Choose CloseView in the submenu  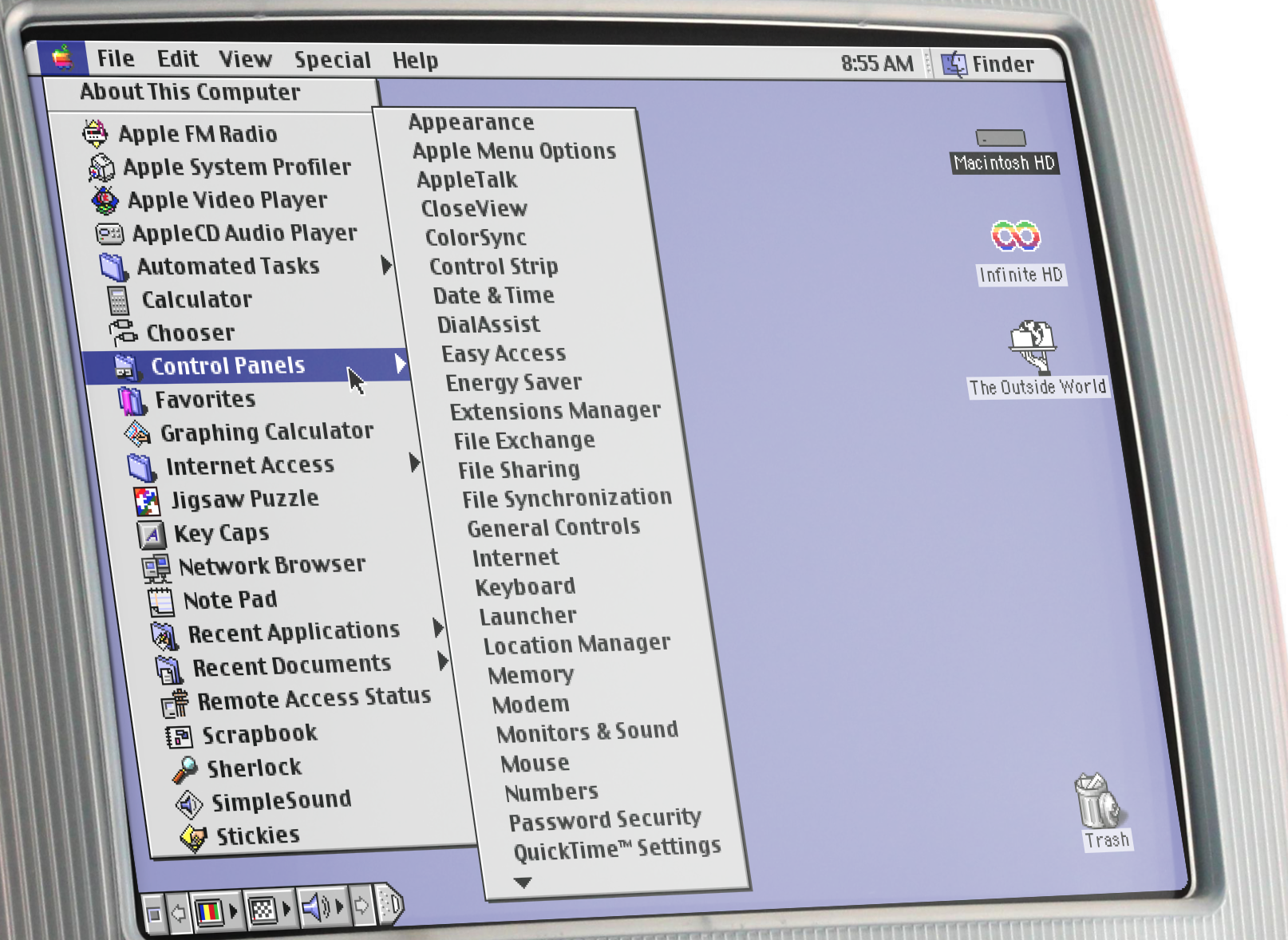pos(475,208)
